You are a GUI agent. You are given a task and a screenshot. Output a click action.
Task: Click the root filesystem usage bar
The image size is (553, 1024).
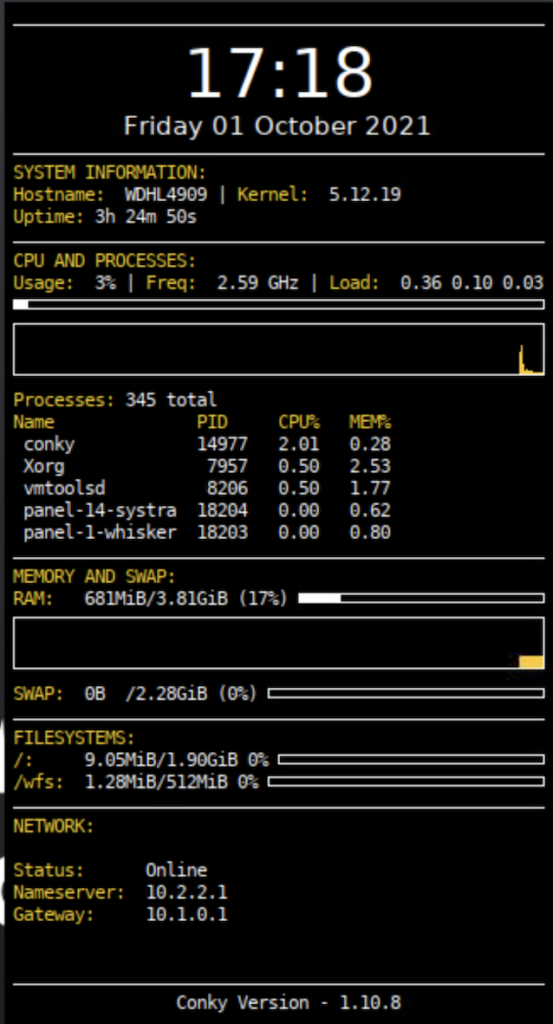pos(411,760)
